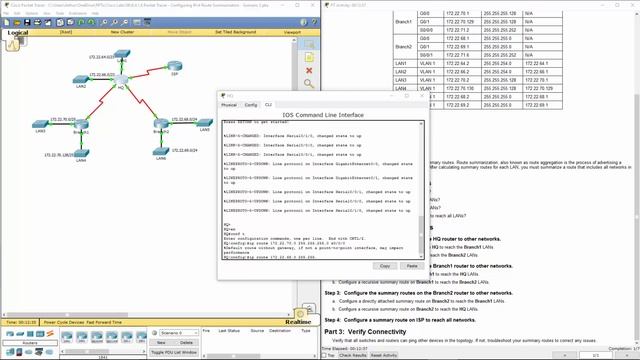Viewport: 640px width, 360px height.
Task: Click the Reset Activity button
Action: click(384, 356)
